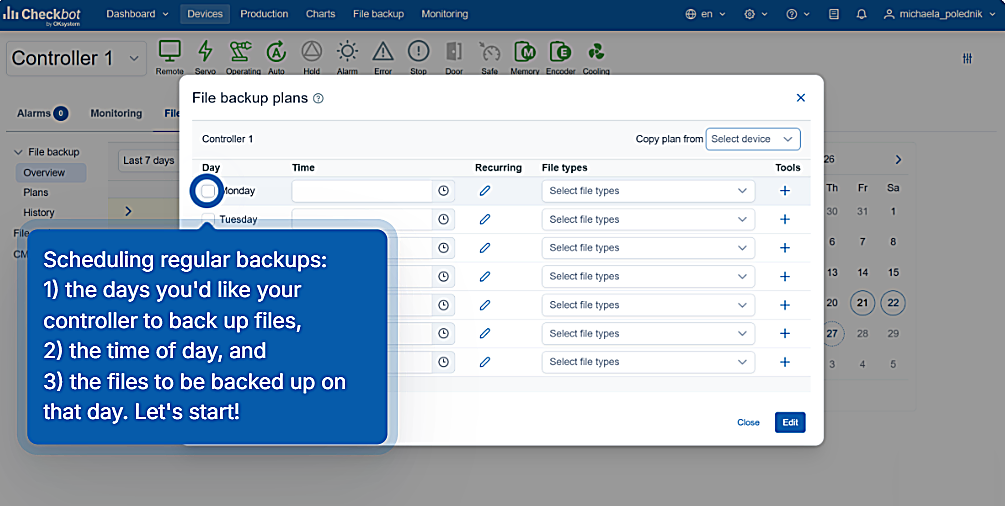Screen dimensions: 1005x506
Task: Open the notifications bell icon
Action: 861,14
